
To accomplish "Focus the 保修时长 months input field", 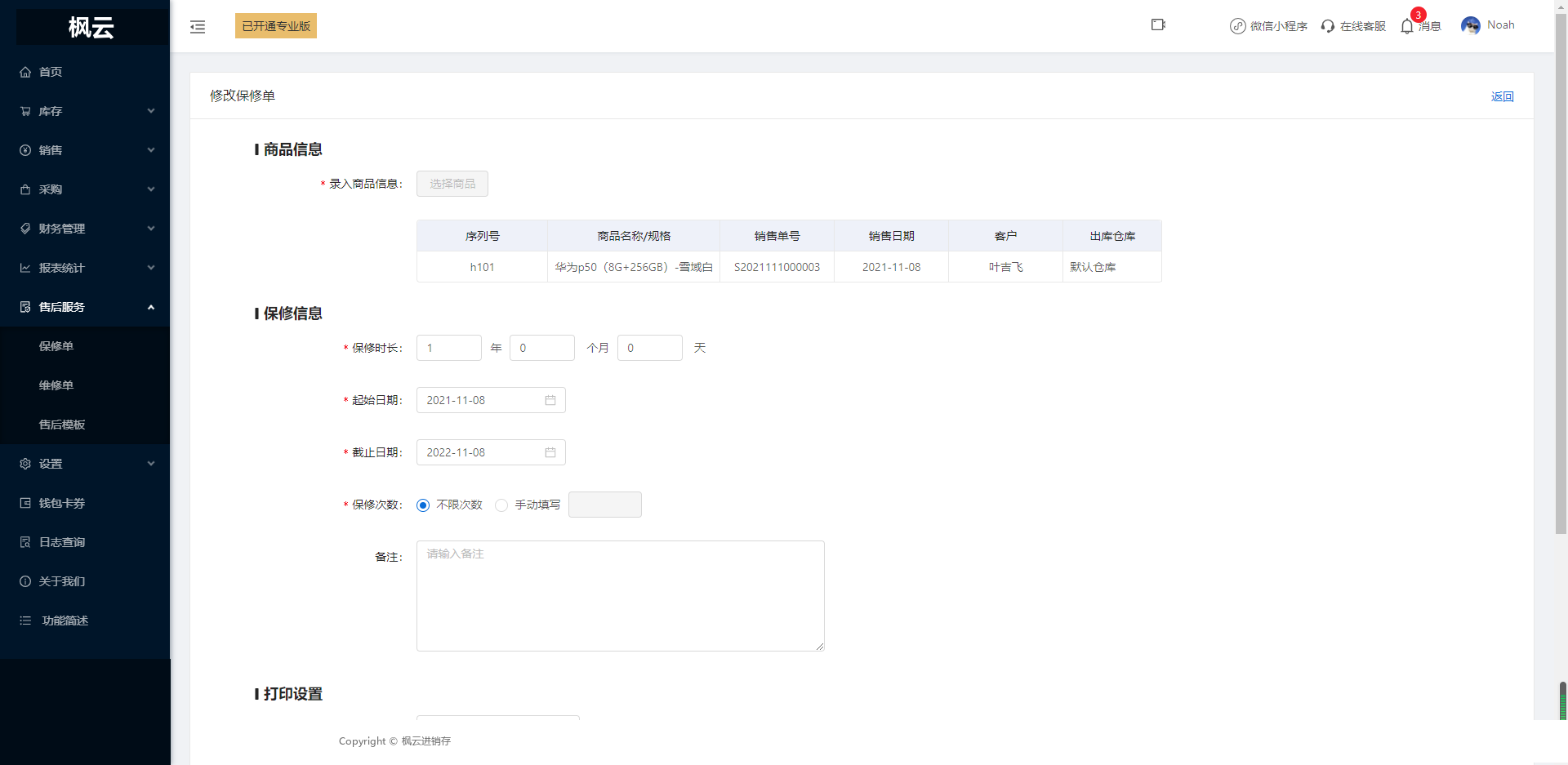I will [542, 348].
